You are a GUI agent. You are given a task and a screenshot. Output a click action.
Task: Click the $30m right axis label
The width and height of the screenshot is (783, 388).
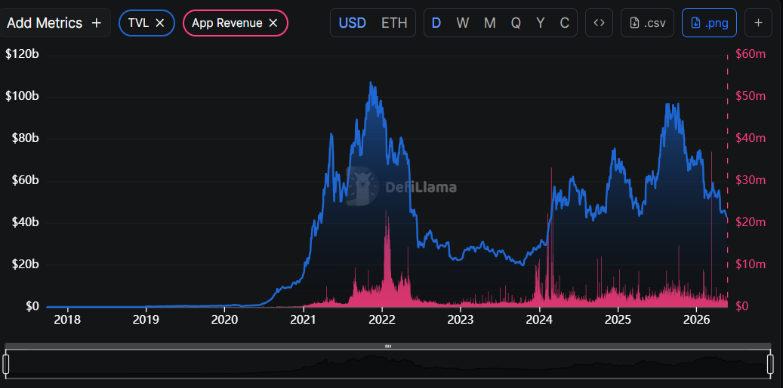751,180
